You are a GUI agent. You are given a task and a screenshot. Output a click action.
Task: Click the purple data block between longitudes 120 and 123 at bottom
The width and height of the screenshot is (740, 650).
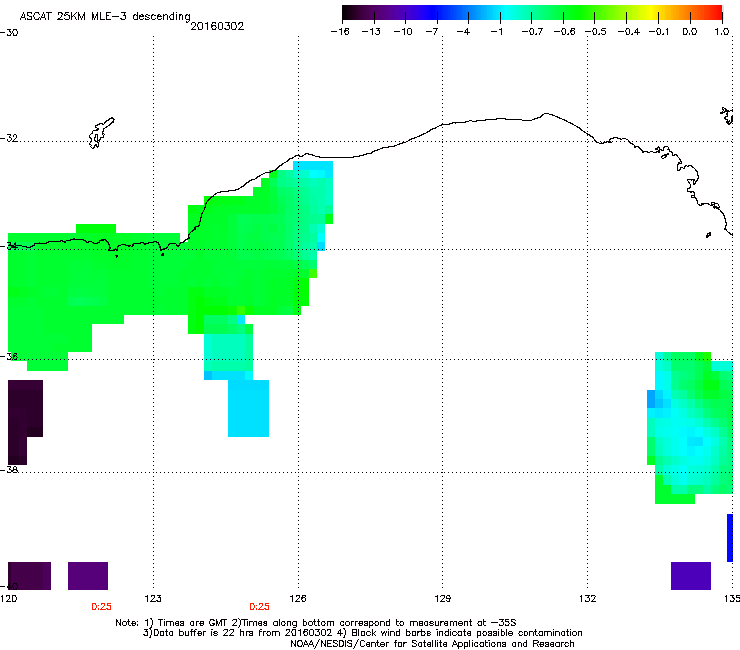(x=88, y=576)
